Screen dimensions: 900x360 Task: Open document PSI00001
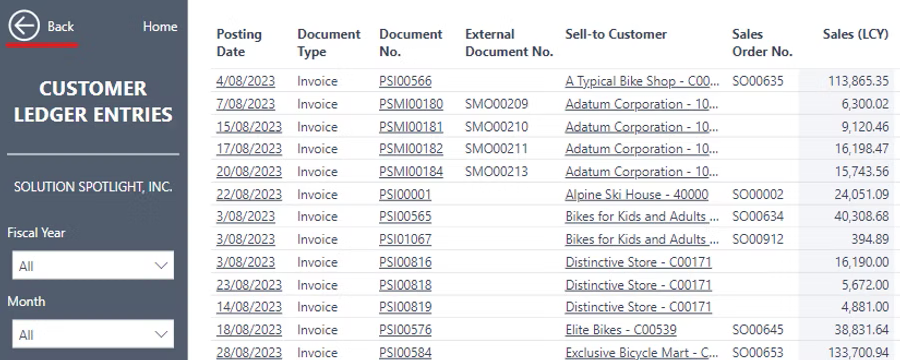[x=405, y=194]
